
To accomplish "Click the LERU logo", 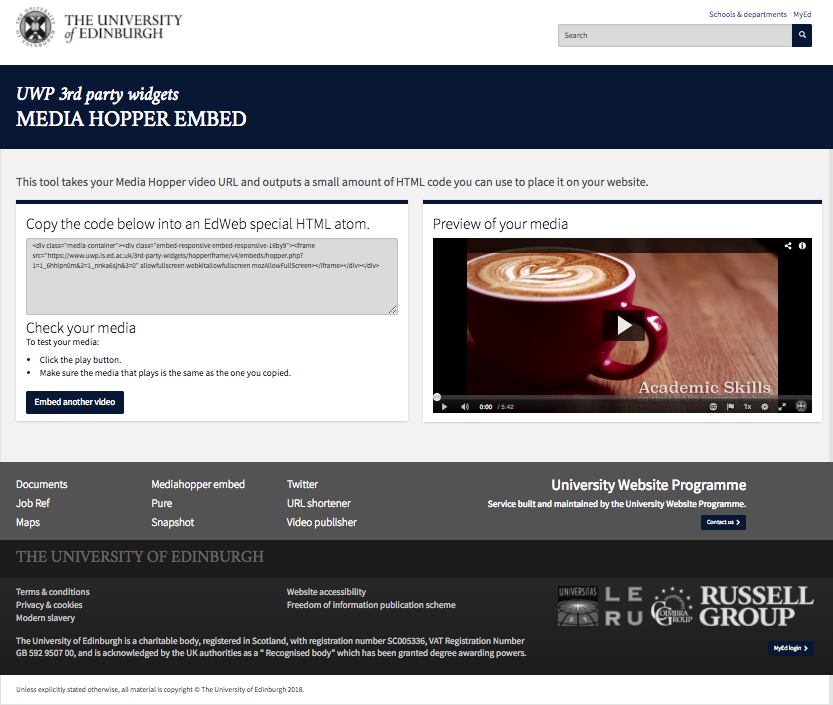I will coord(624,606).
